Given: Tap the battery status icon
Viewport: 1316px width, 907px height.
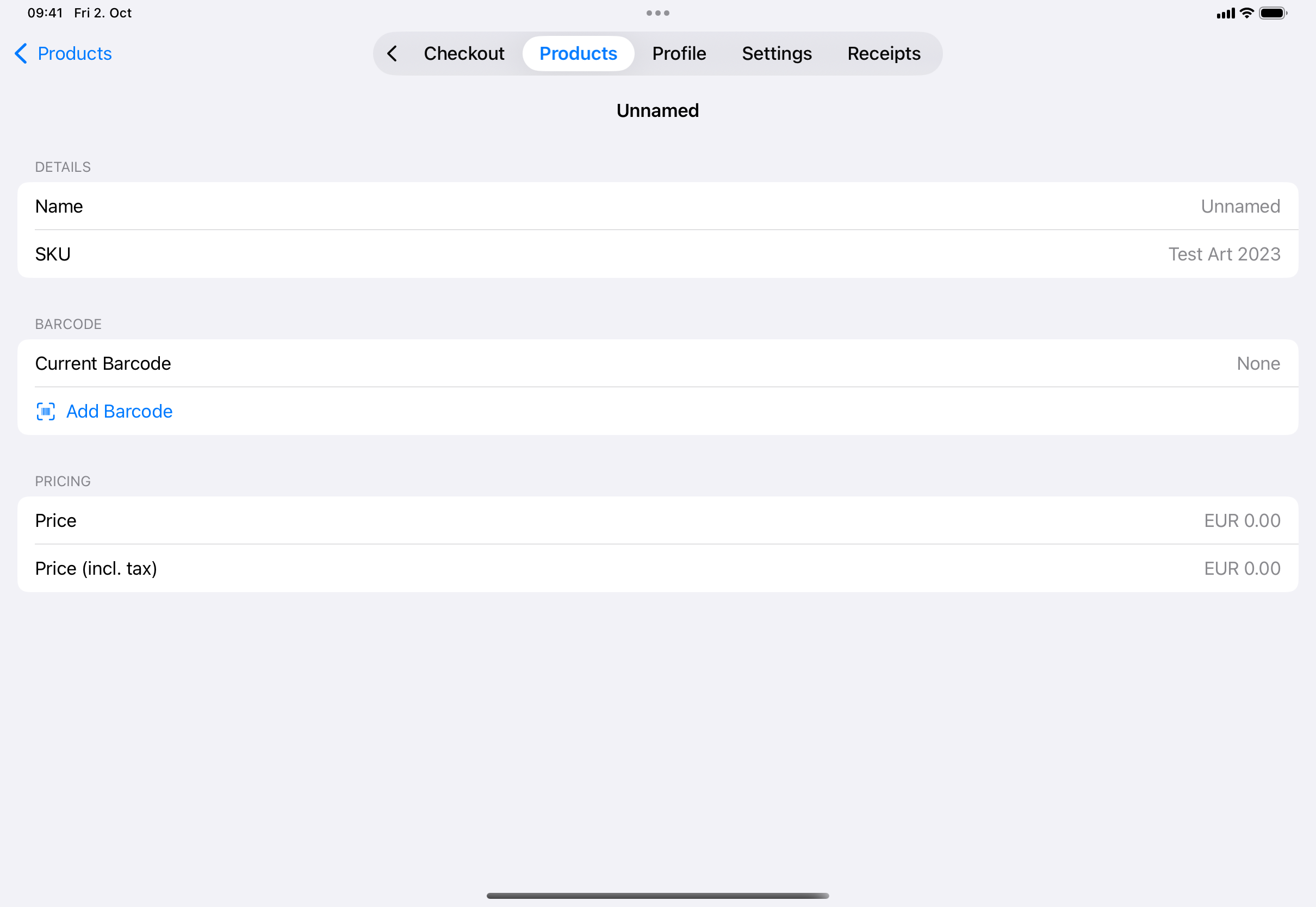Looking at the screenshot, I should 1273,13.
